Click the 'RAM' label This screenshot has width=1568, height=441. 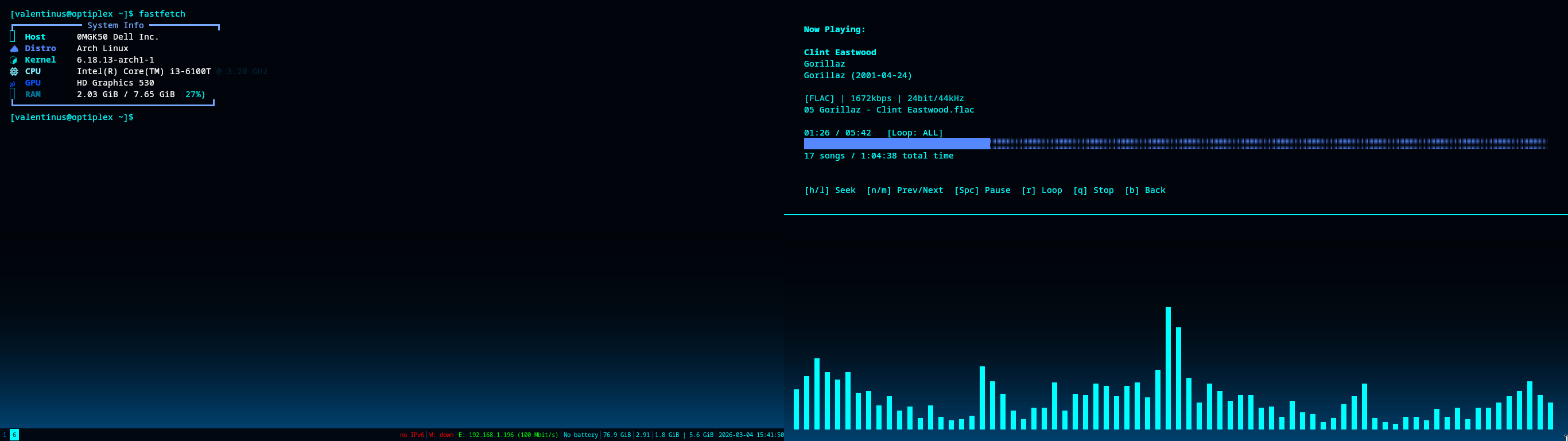click(33, 95)
